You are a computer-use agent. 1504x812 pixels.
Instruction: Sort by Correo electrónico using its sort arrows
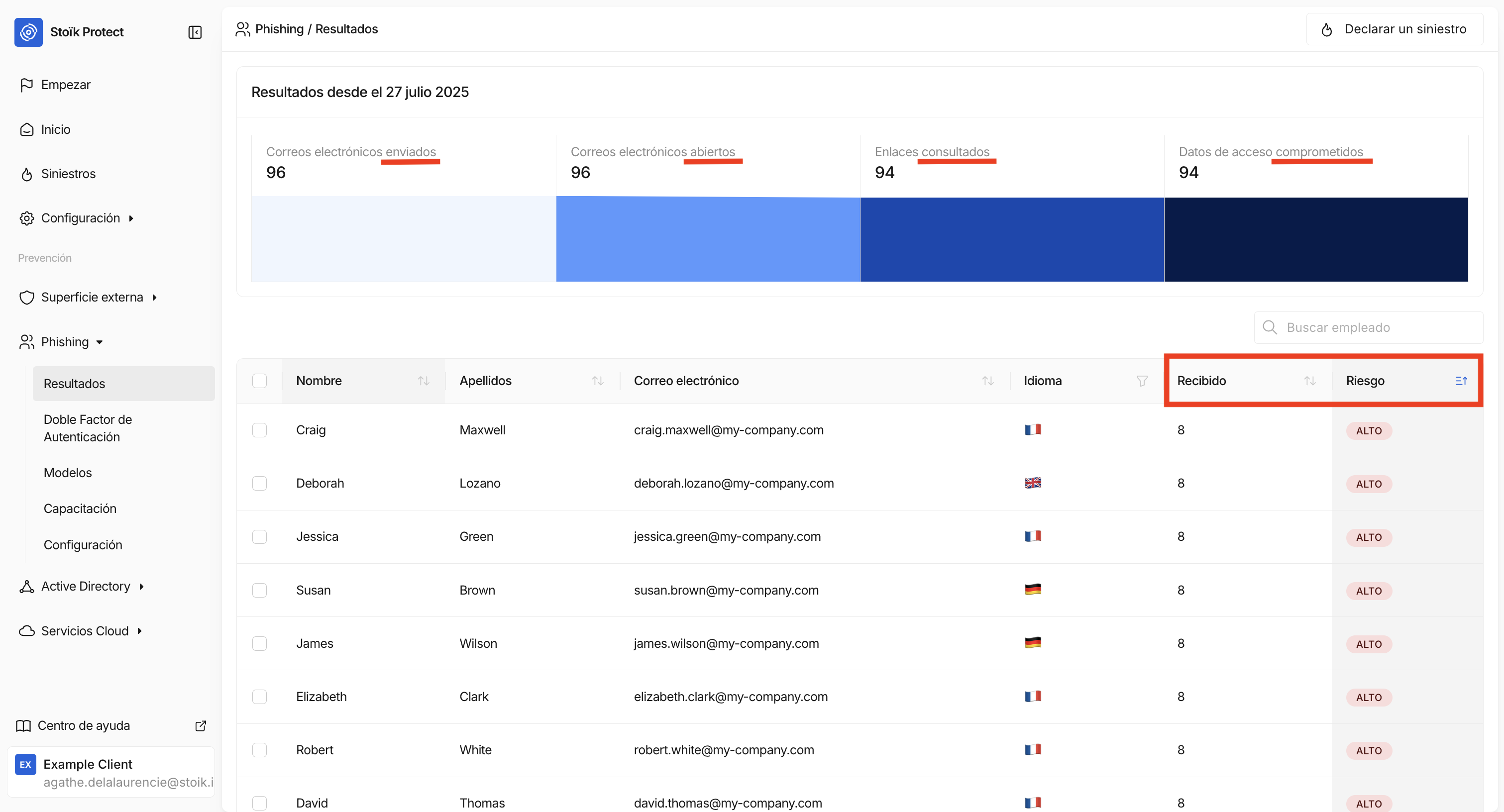click(987, 381)
